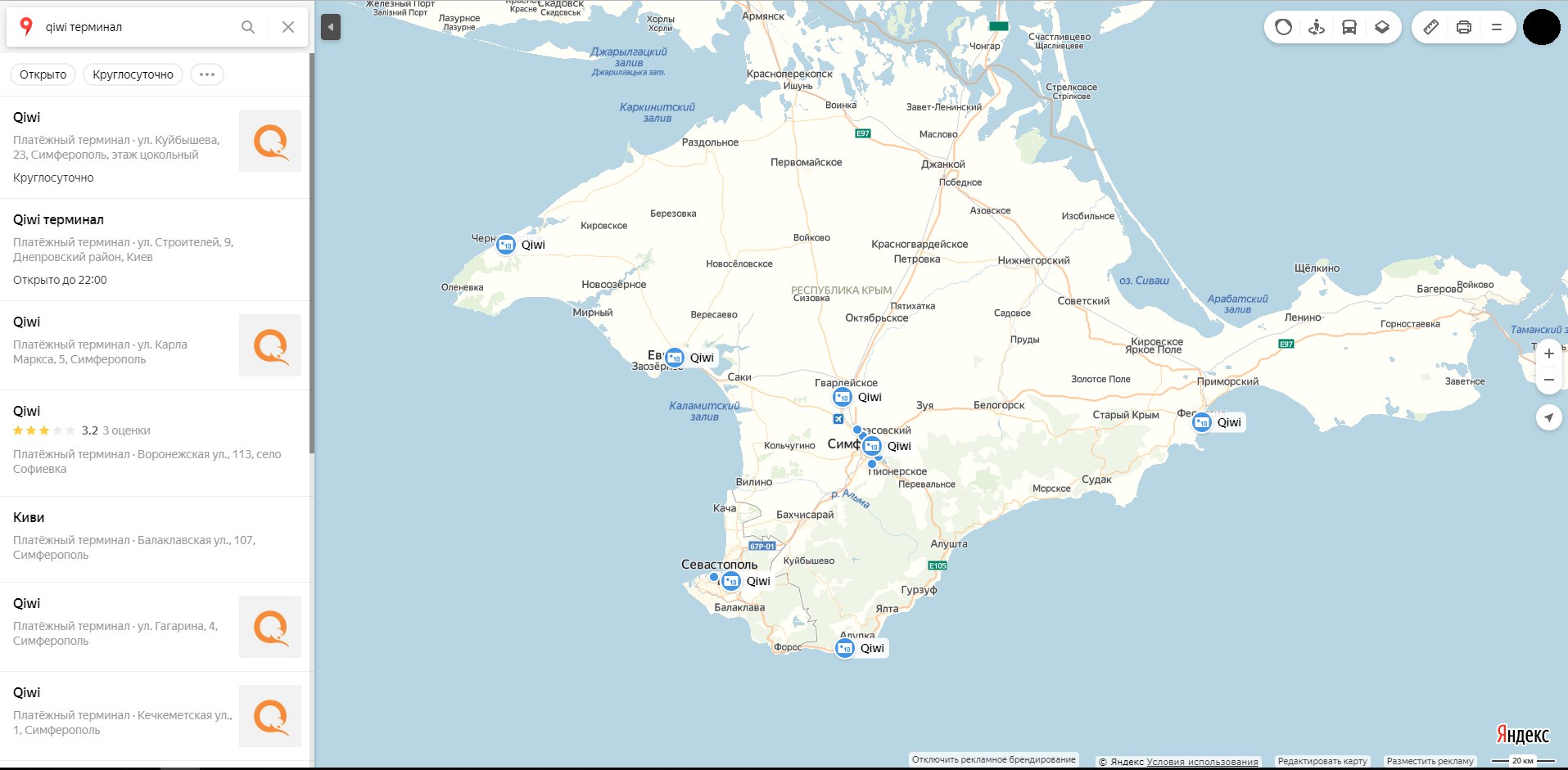Open Qiwi result on ул. Куйбышева, 23
Screen dimensions: 1568x770
click(156, 147)
